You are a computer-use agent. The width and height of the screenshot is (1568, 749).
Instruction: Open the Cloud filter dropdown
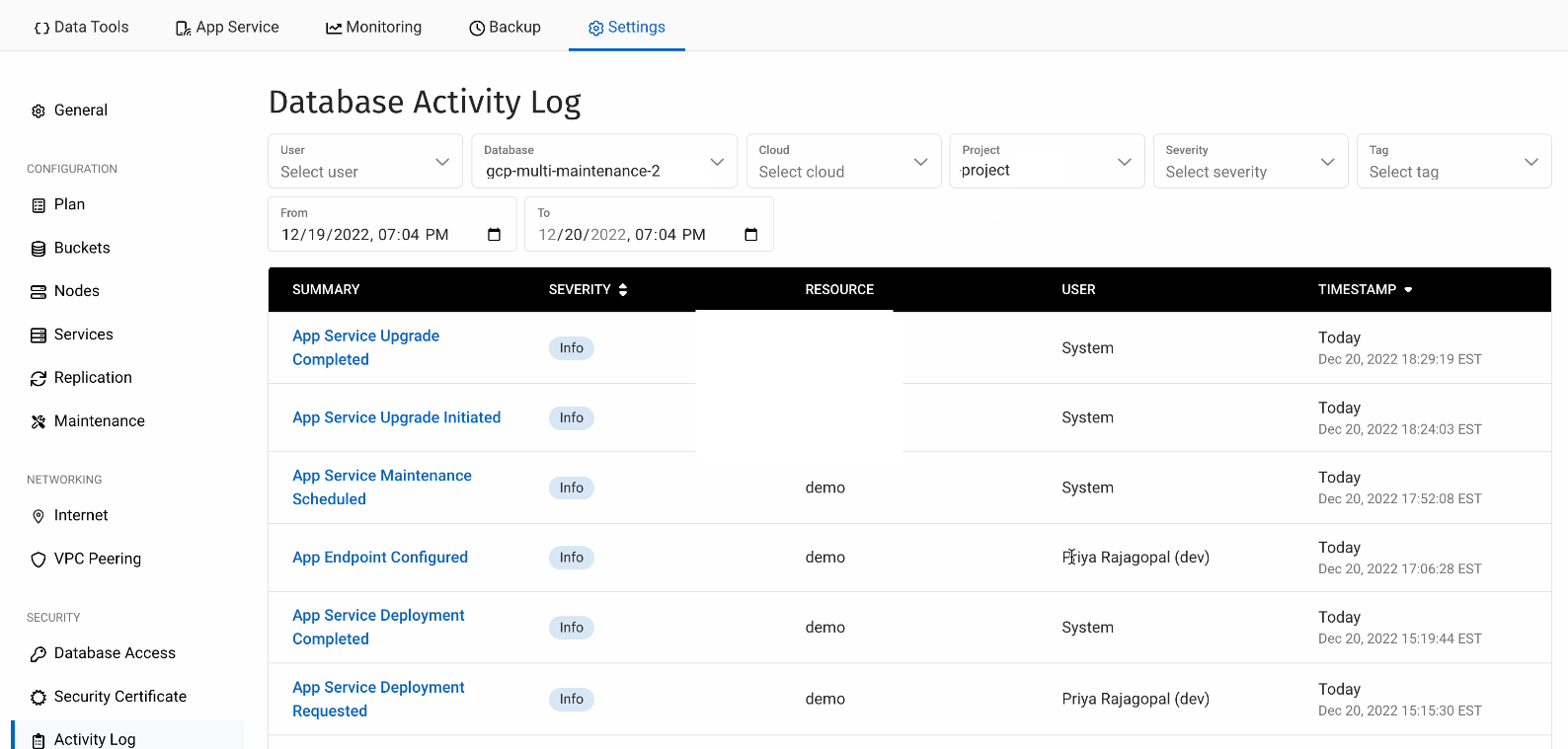click(x=843, y=161)
